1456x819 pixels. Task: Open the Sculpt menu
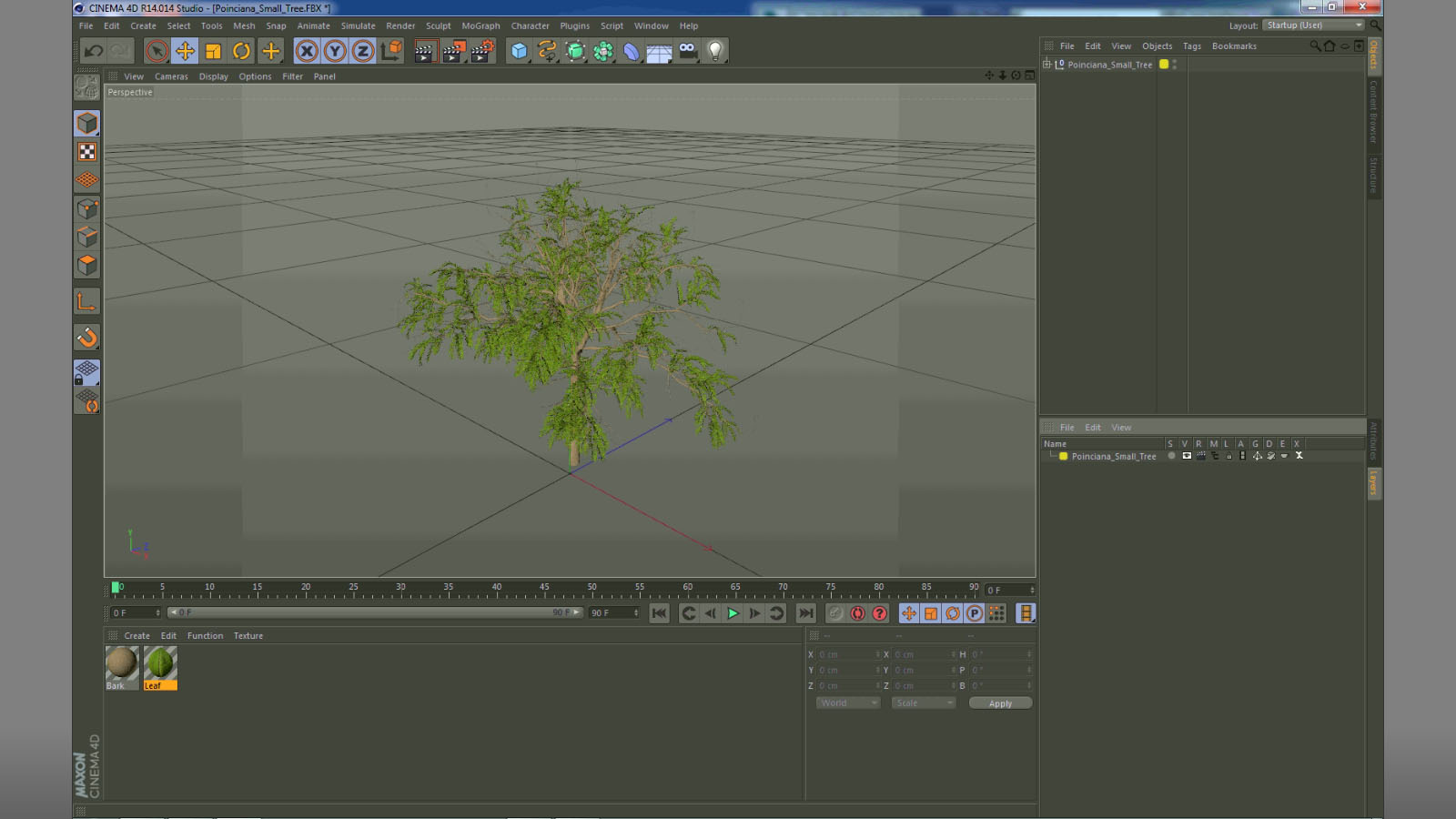tap(439, 26)
